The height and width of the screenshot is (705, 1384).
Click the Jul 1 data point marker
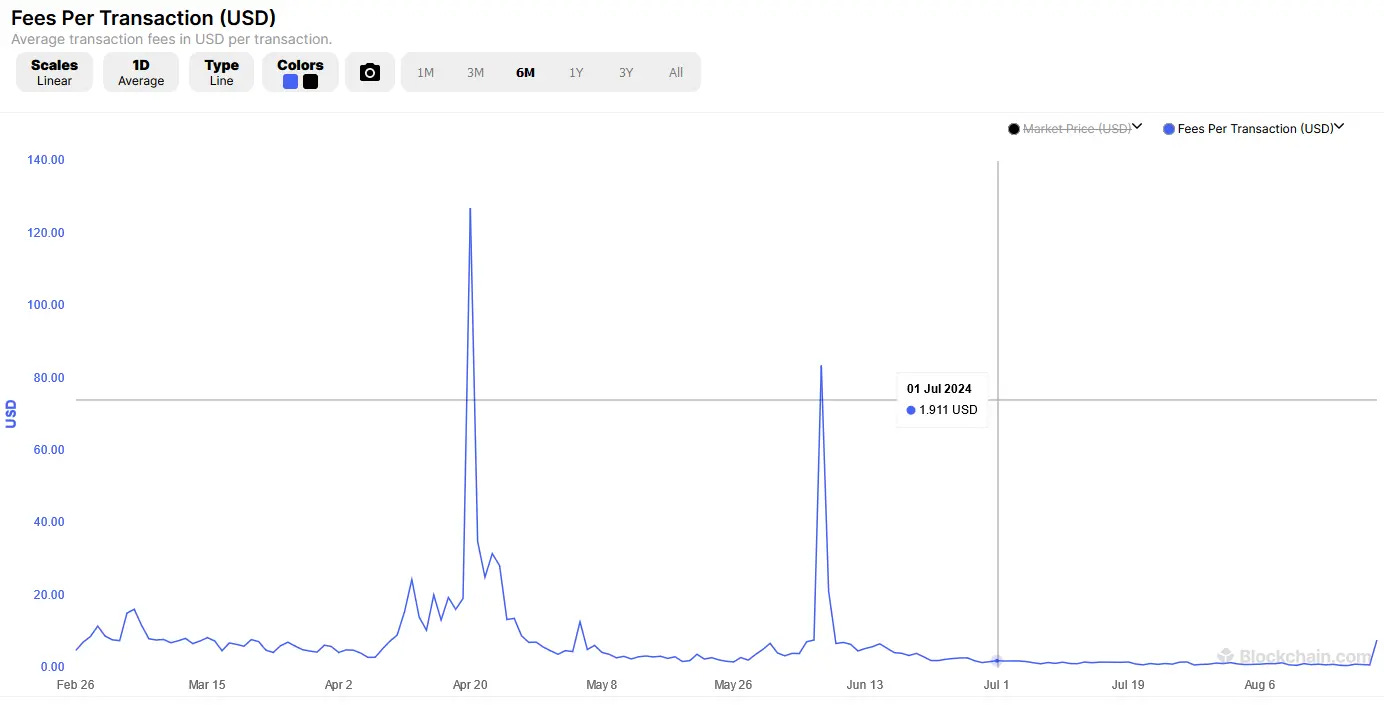click(997, 661)
